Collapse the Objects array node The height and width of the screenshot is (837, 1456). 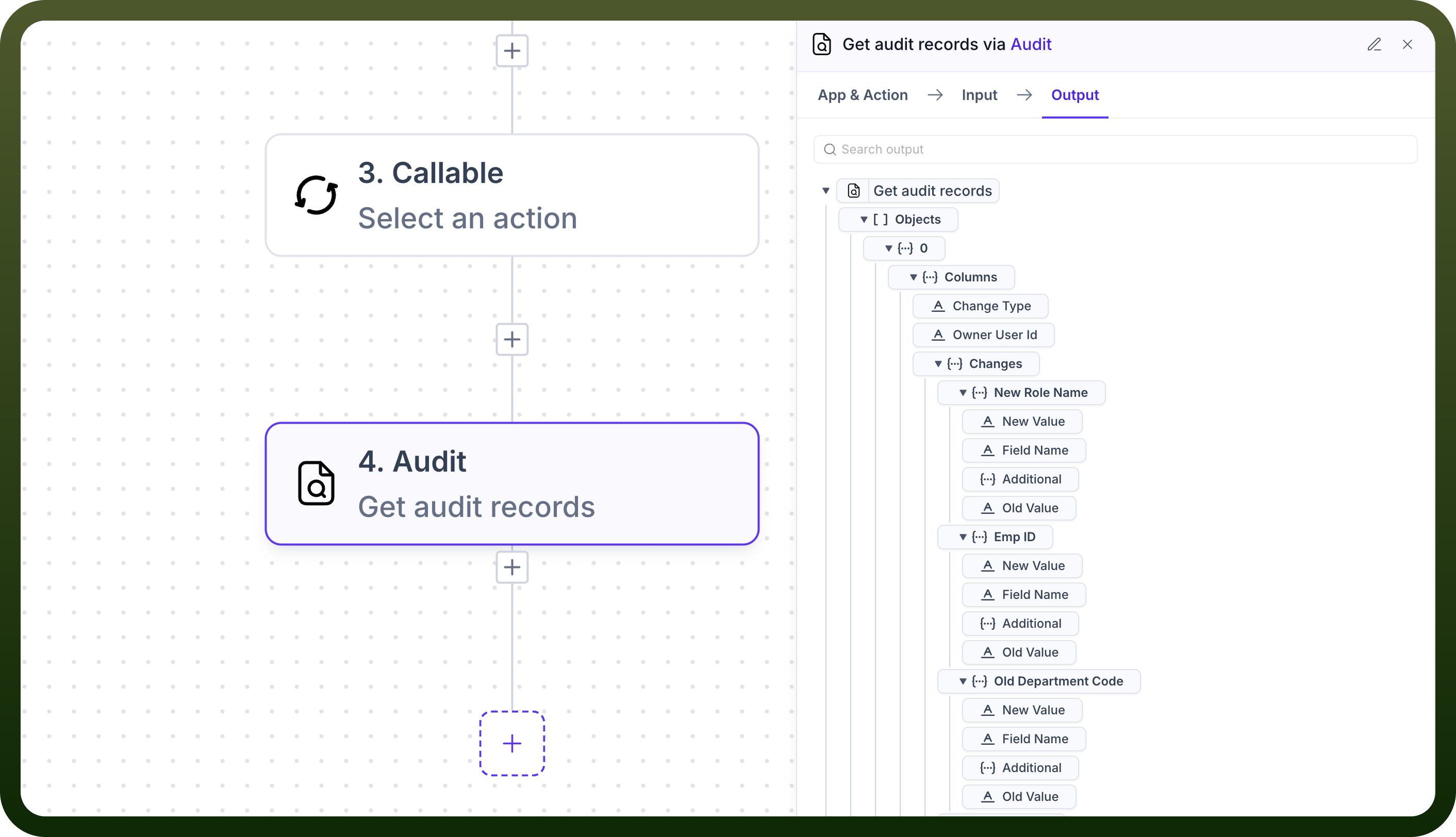pyautogui.click(x=864, y=220)
